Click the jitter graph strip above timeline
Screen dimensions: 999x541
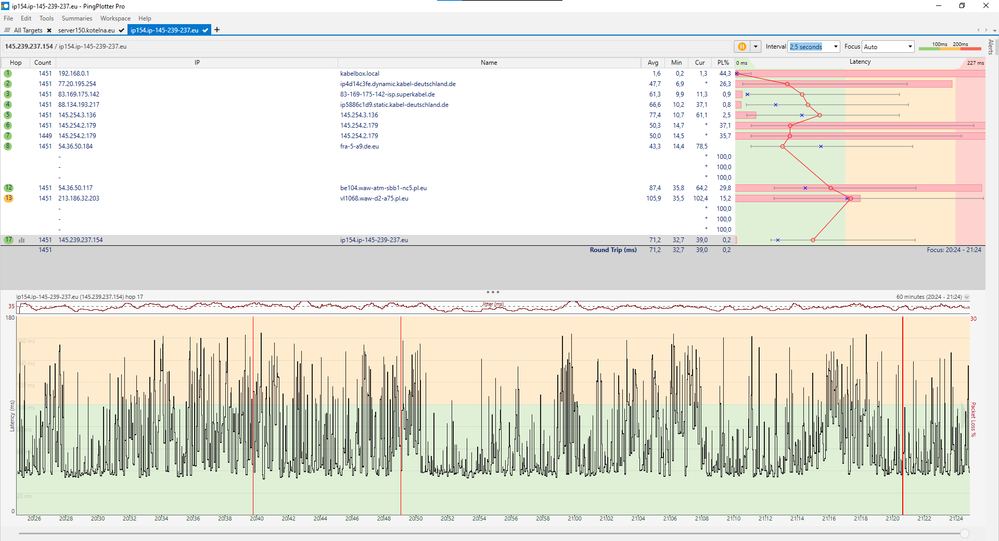(493, 307)
